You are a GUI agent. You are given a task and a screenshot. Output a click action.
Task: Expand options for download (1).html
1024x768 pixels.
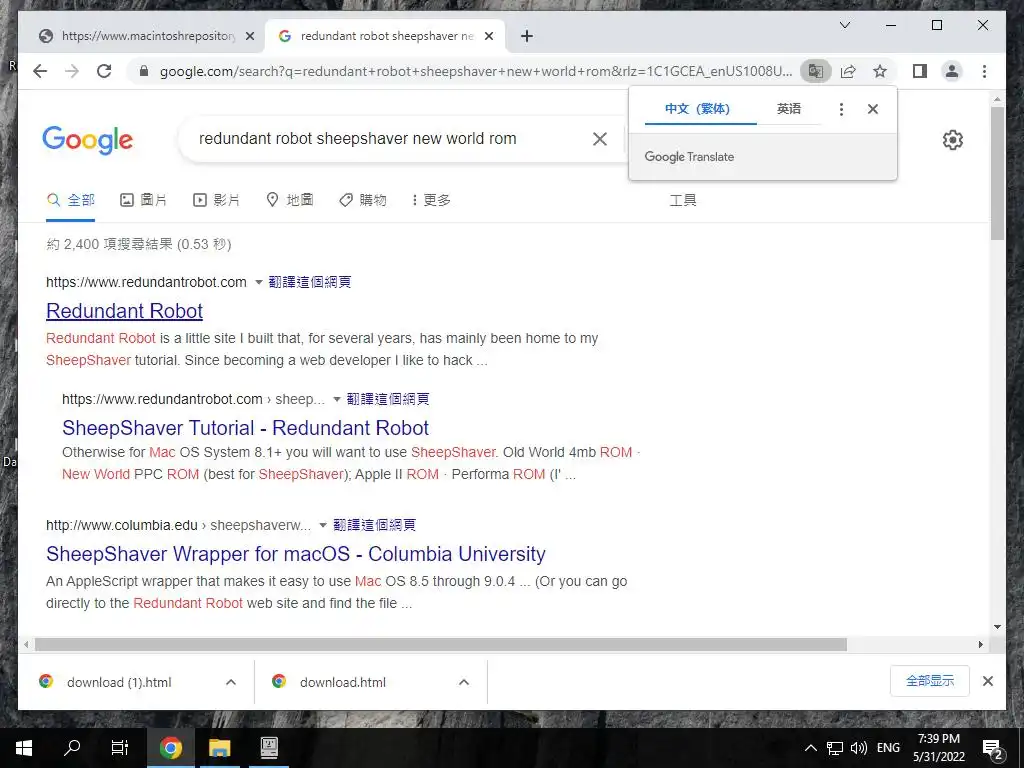[231, 682]
